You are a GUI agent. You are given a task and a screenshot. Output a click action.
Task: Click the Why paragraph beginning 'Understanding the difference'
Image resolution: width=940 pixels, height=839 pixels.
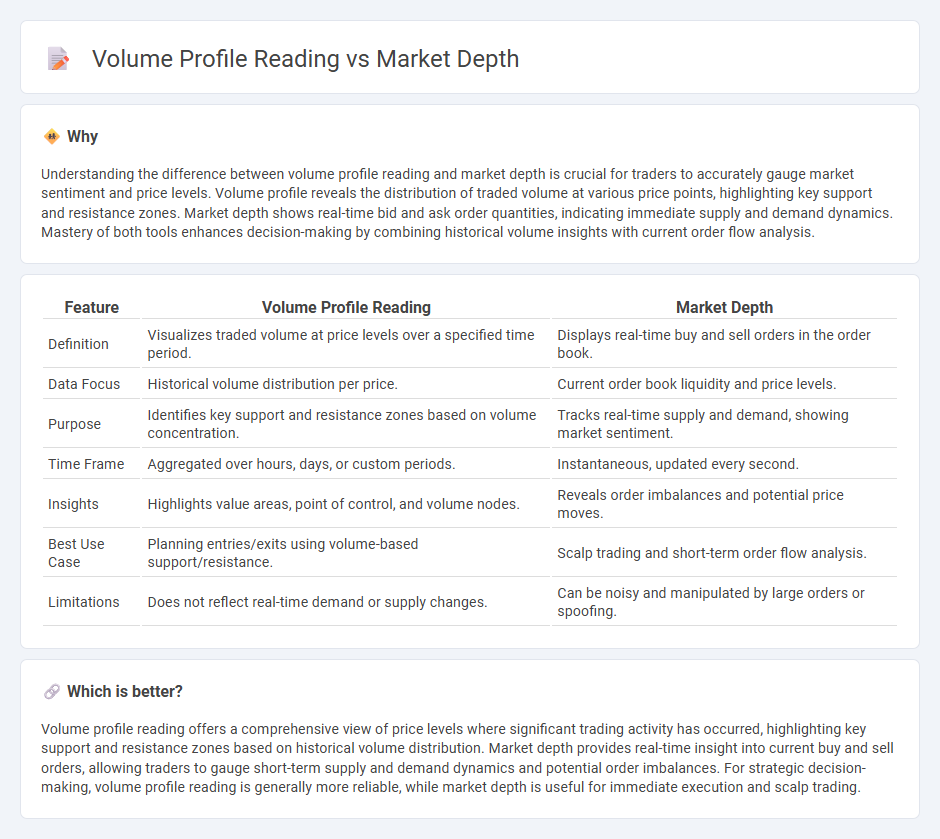pos(467,203)
